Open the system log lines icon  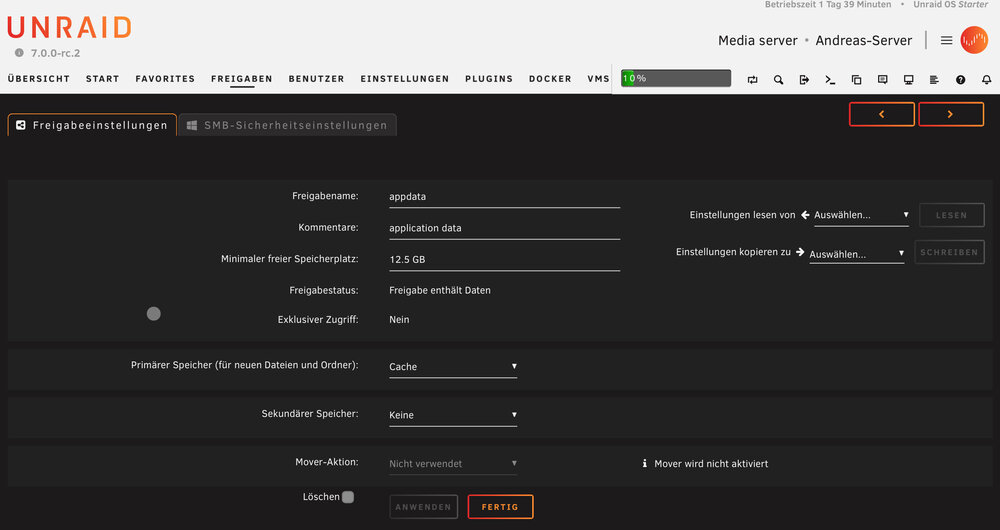click(934, 80)
